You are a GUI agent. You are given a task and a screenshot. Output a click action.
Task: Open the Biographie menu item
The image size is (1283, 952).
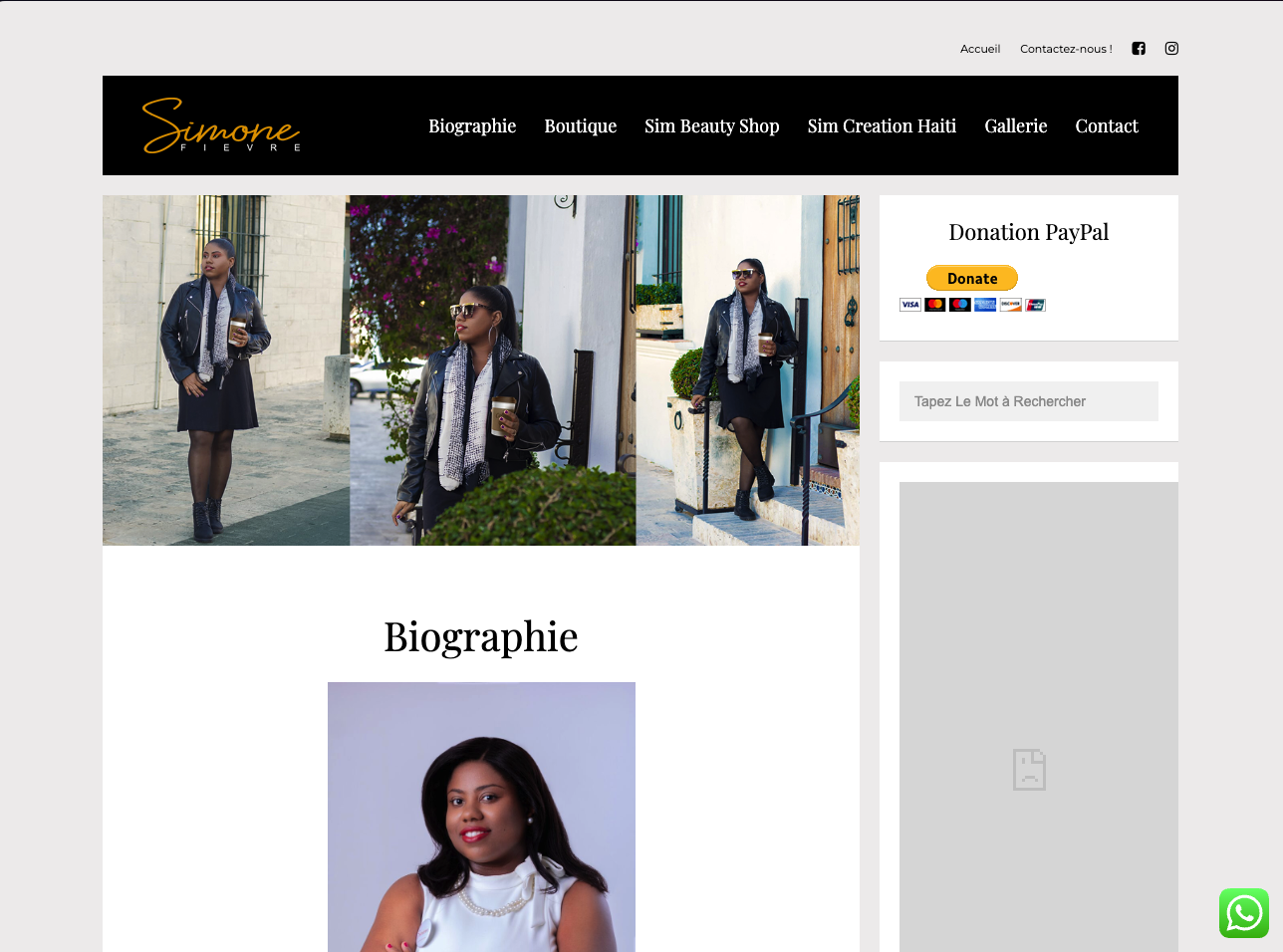tap(472, 125)
